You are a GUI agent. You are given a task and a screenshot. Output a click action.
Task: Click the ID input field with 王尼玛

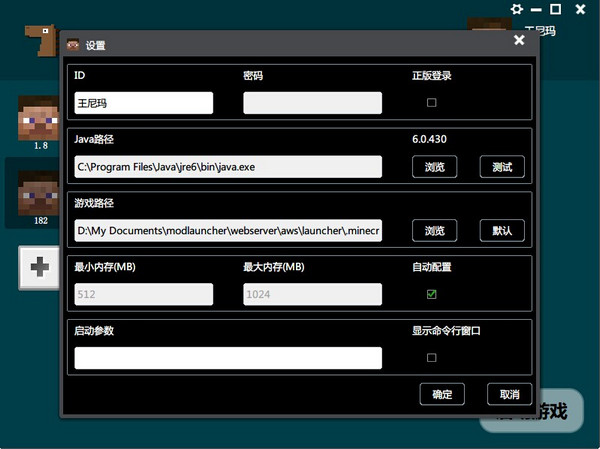click(x=143, y=103)
